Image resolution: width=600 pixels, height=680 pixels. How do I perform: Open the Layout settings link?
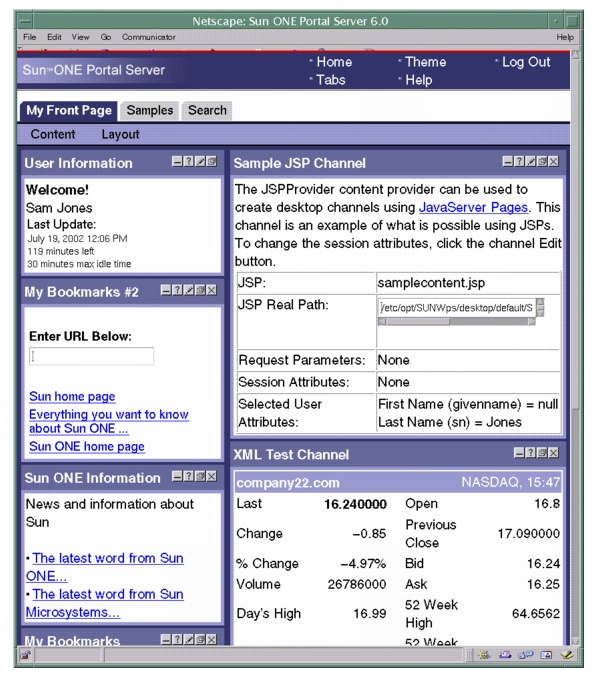[x=121, y=134]
